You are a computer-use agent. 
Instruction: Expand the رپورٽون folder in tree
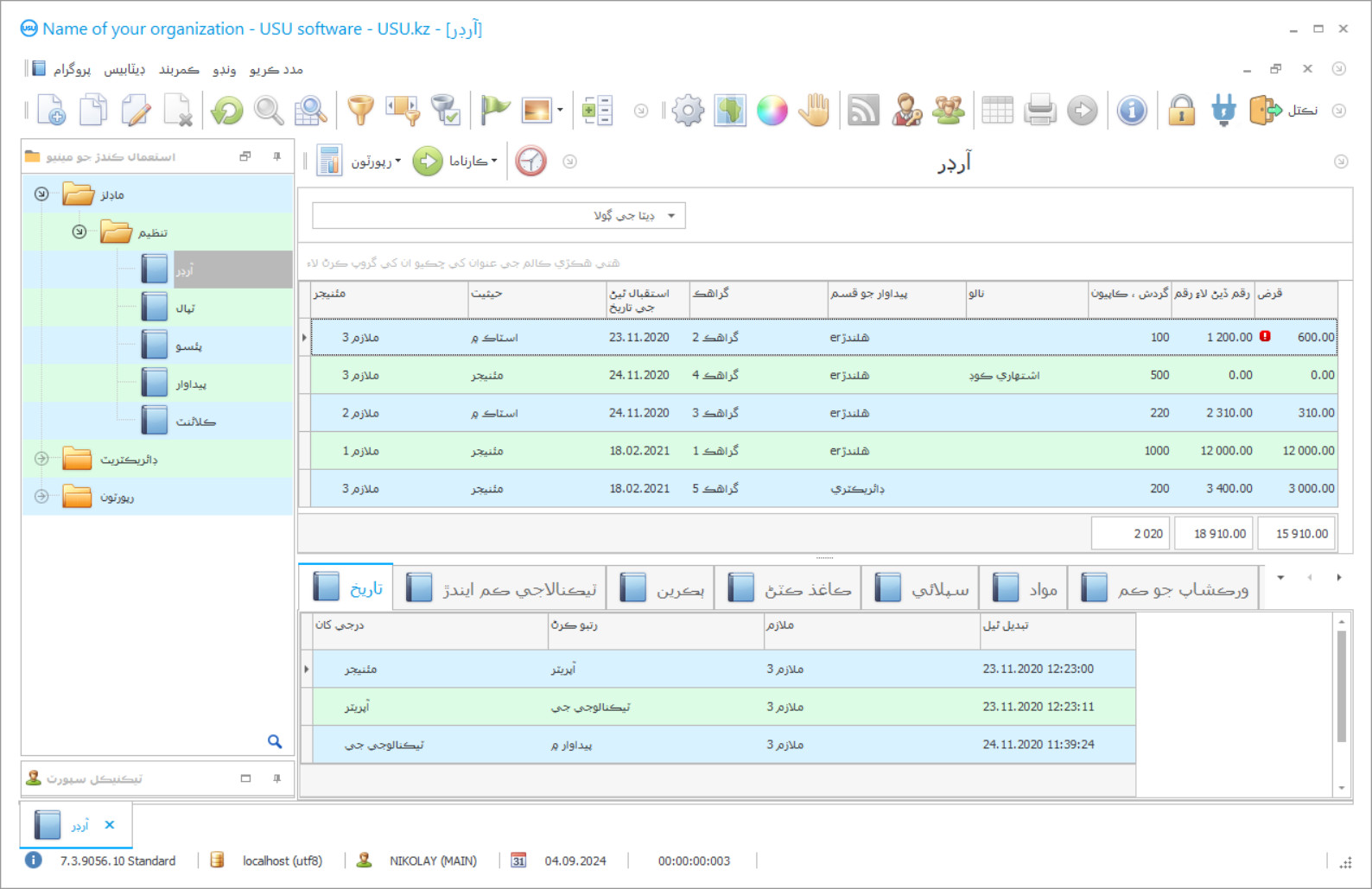click(x=41, y=497)
